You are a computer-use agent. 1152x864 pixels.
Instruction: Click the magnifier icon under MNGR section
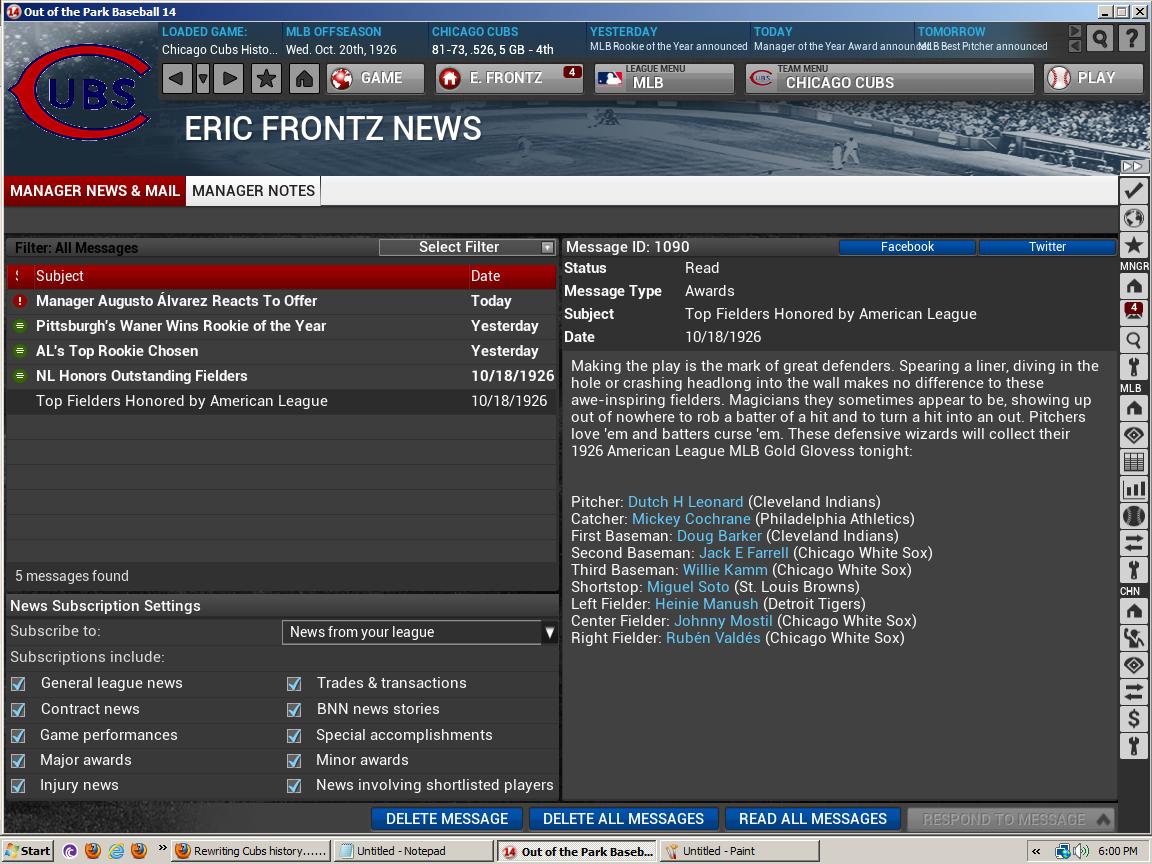coord(1134,339)
